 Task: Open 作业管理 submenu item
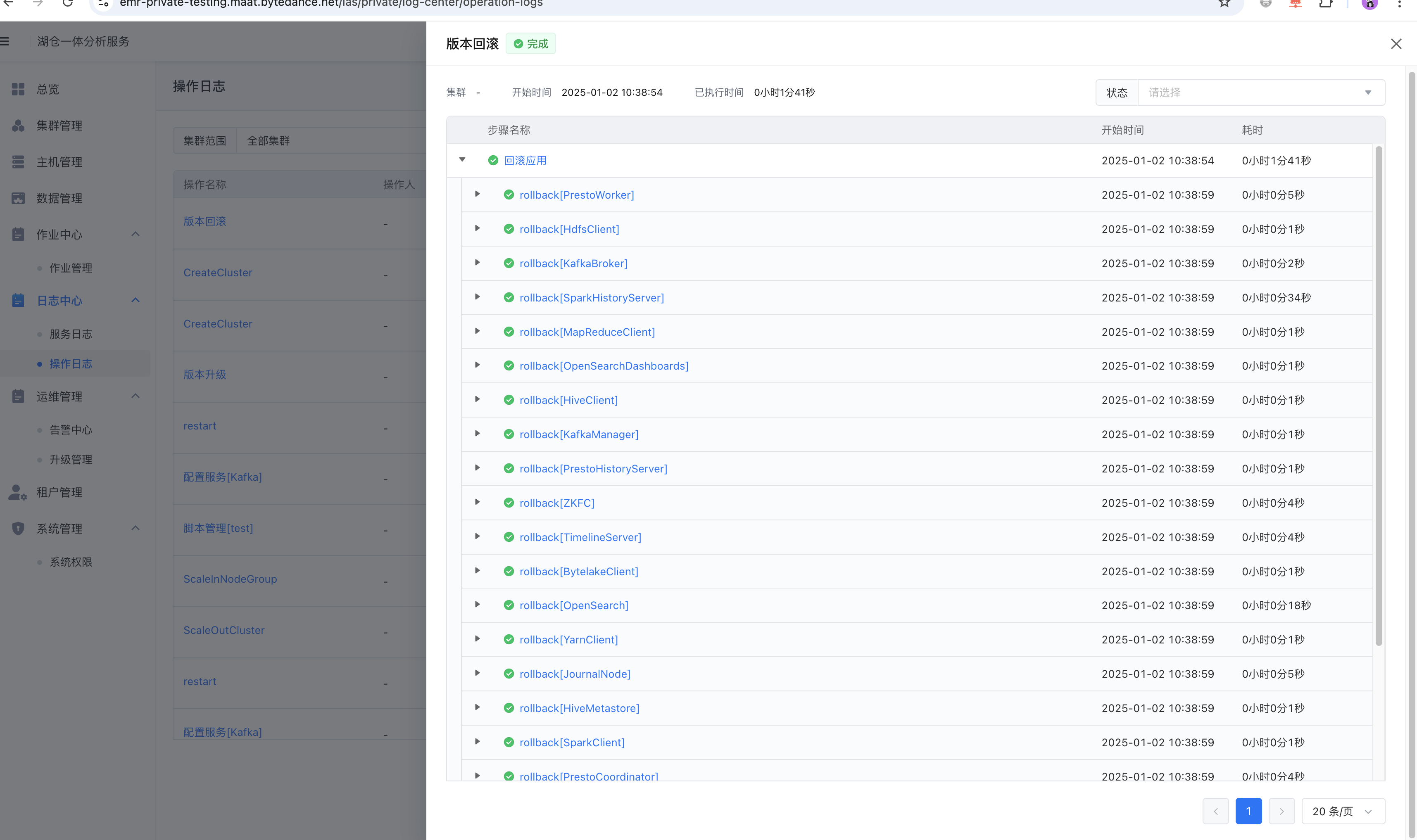click(x=71, y=268)
